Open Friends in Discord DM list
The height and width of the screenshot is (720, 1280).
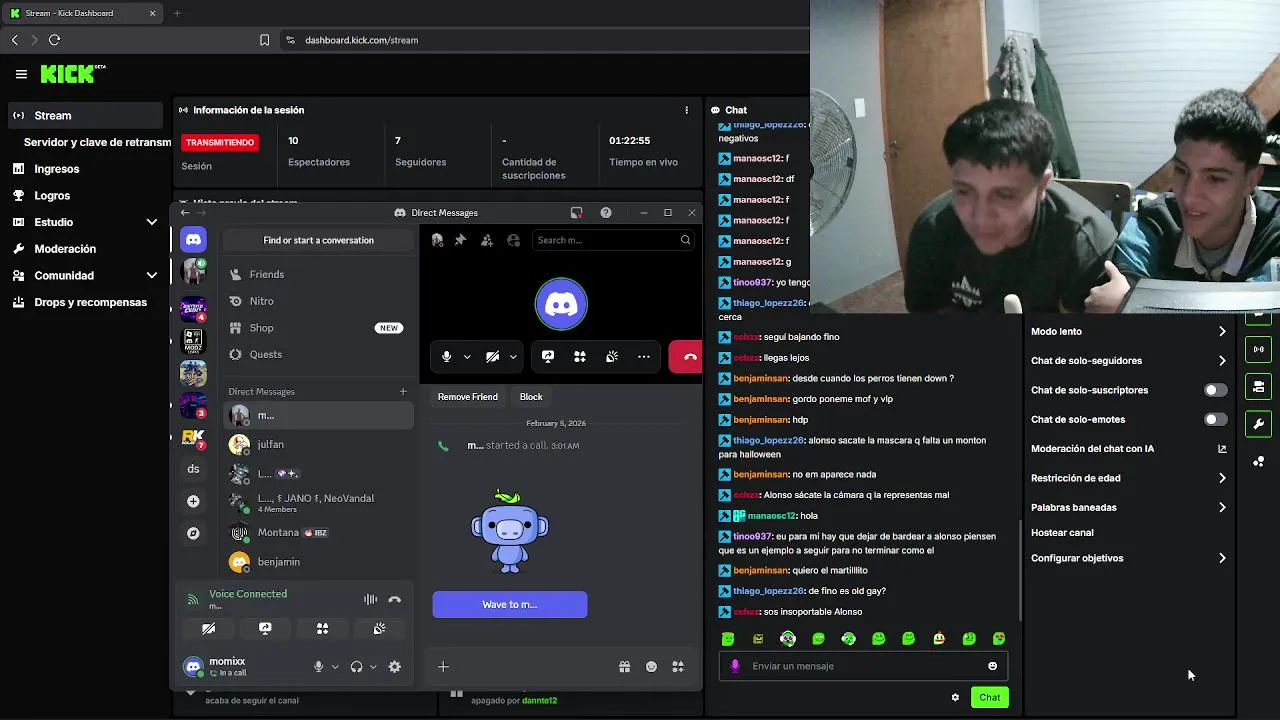click(318, 274)
